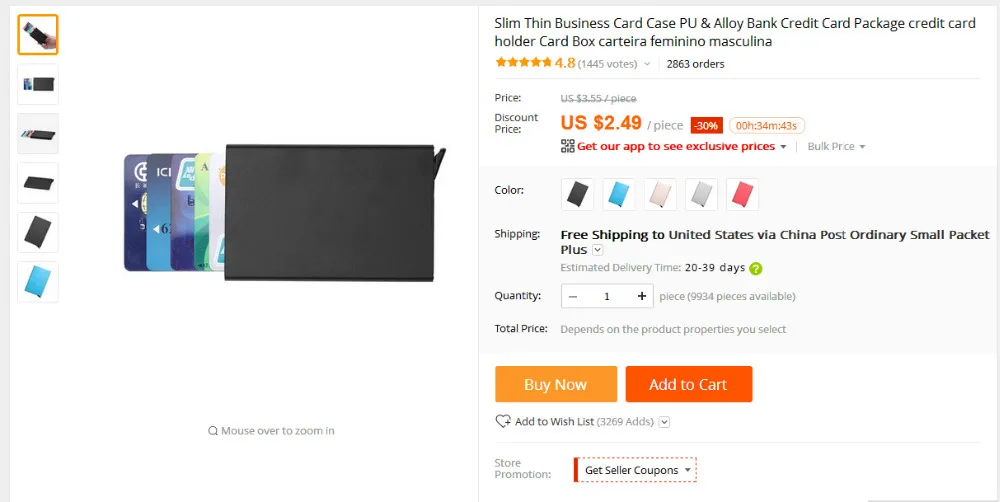Click the QR code icon for app prices

567,146
